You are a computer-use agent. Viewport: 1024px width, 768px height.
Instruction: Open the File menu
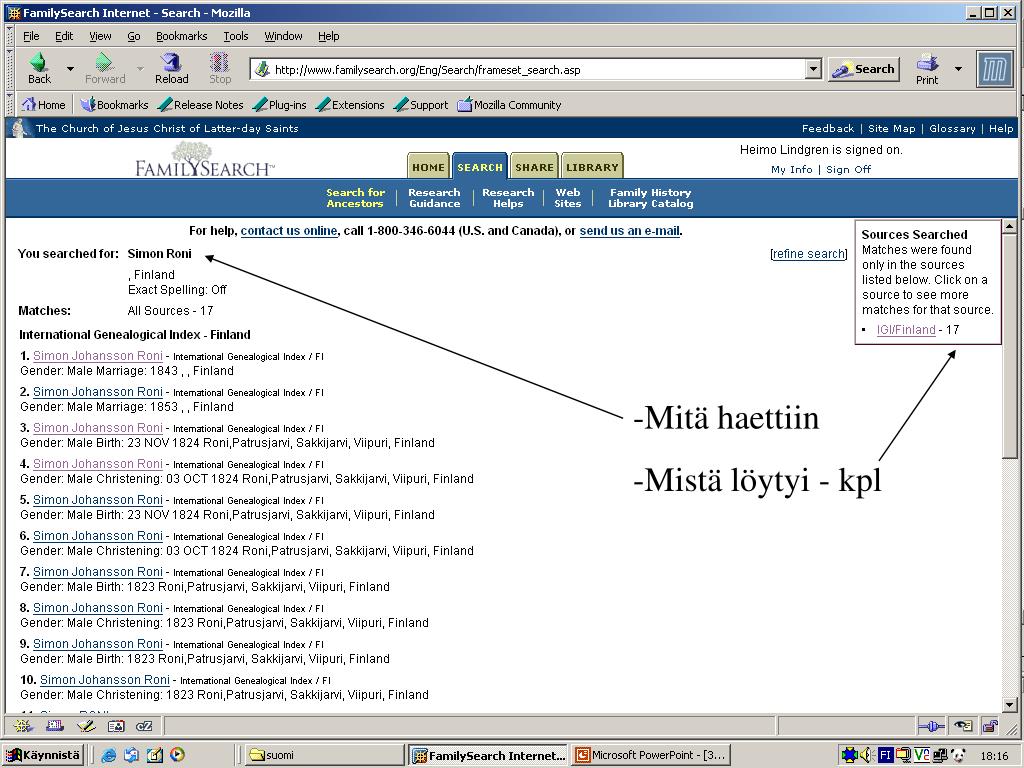(31, 36)
